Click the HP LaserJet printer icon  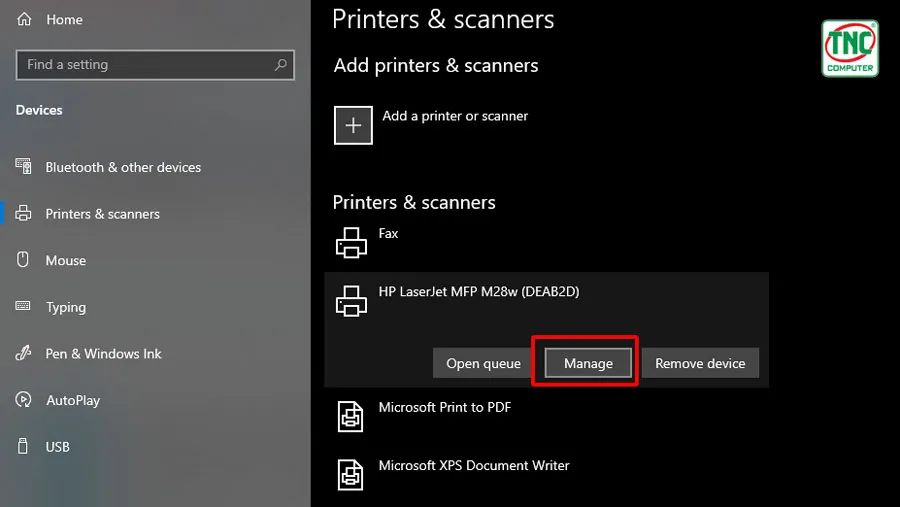pyautogui.click(x=351, y=301)
